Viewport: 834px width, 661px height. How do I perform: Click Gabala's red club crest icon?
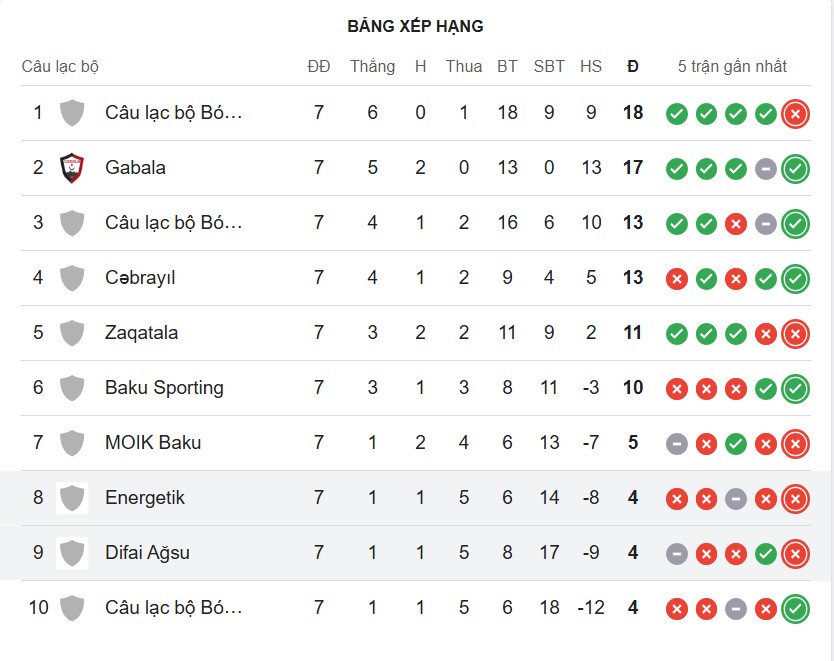click(x=70, y=168)
